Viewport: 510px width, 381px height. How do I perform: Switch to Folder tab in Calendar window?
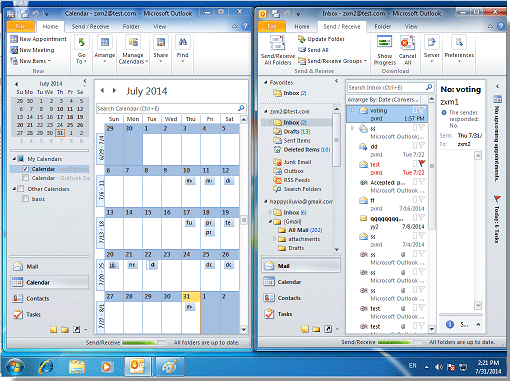click(131, 26)
